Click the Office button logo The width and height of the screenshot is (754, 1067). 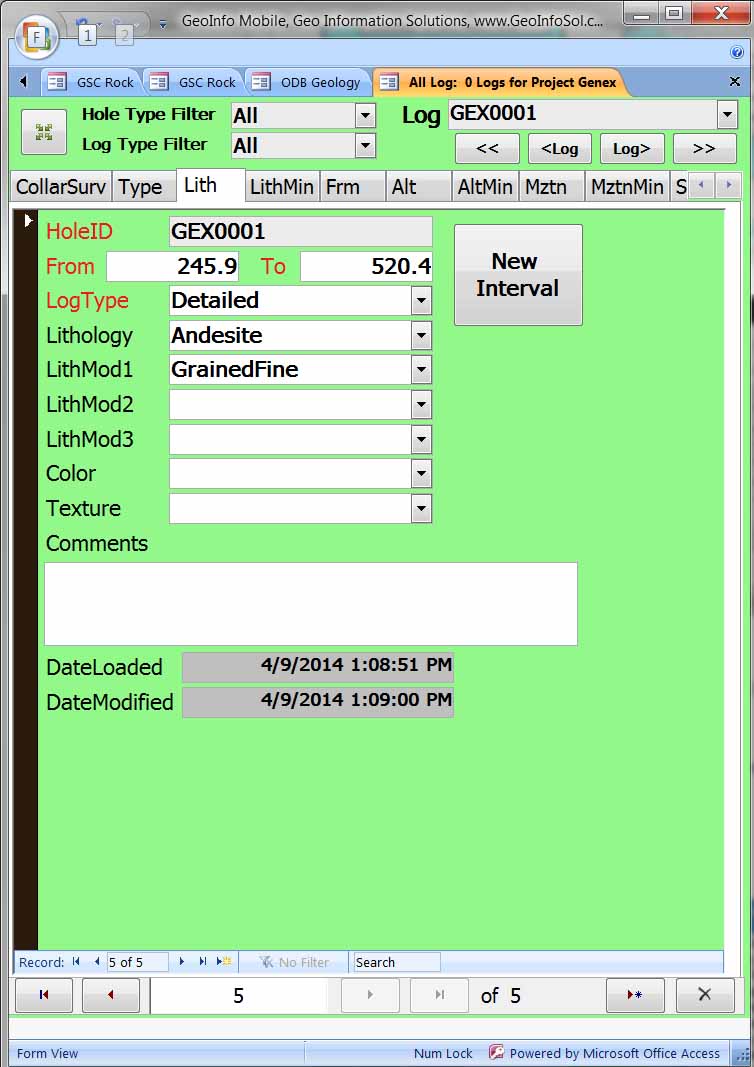[36, 36]
